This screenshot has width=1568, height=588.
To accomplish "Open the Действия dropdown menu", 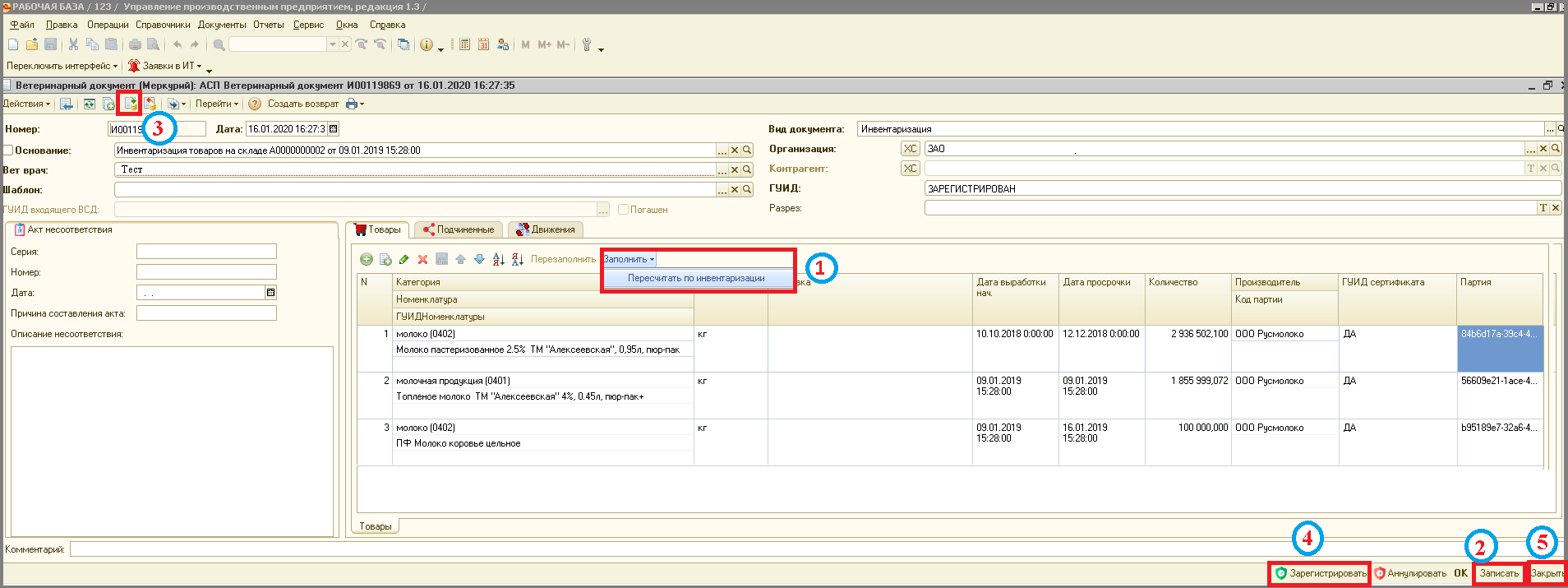I will (x=26, y=104).
